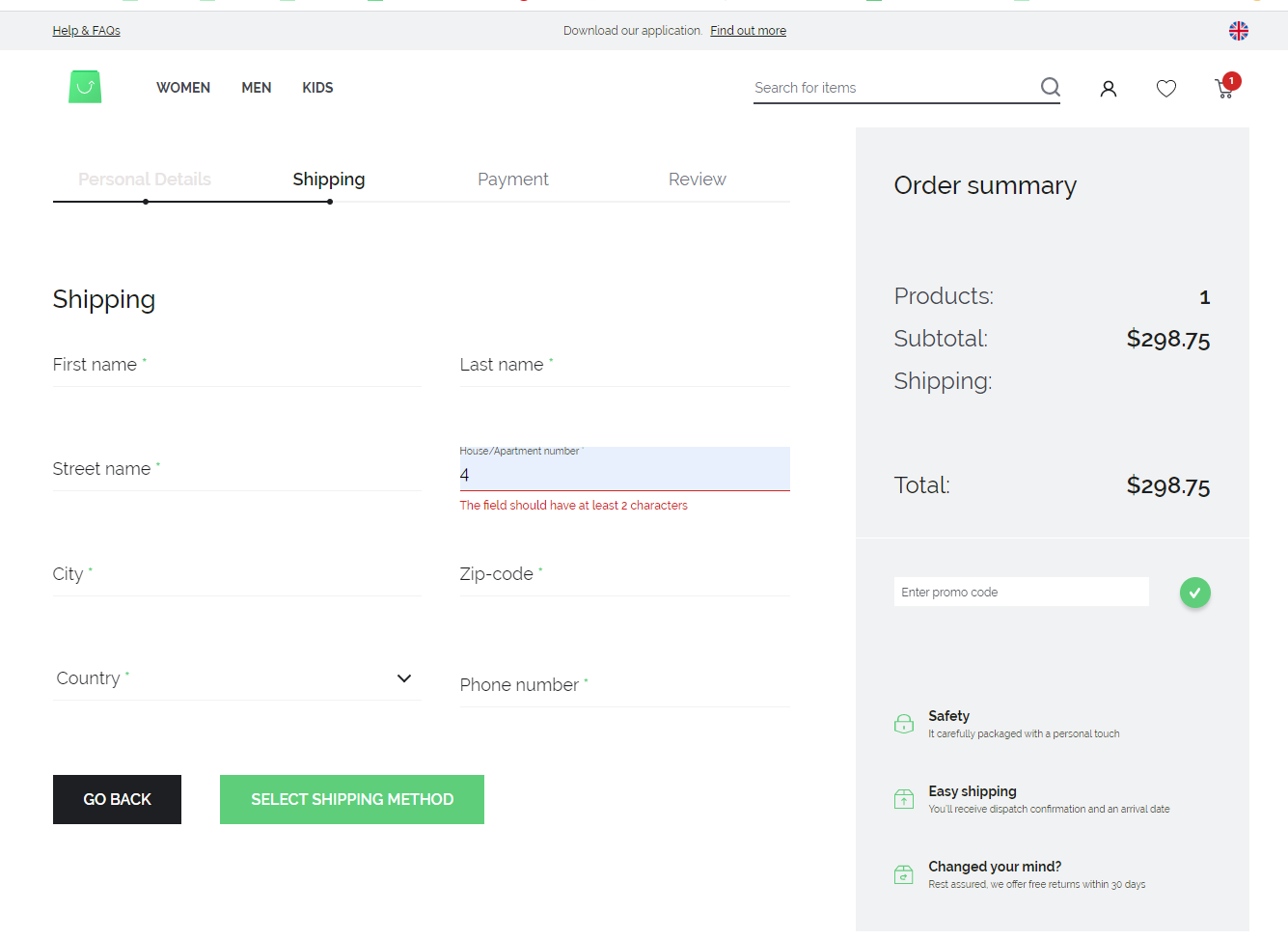This screenshot has width=1288, height=939.
Task: Click the GO BACK button
Action: point(117,799)
